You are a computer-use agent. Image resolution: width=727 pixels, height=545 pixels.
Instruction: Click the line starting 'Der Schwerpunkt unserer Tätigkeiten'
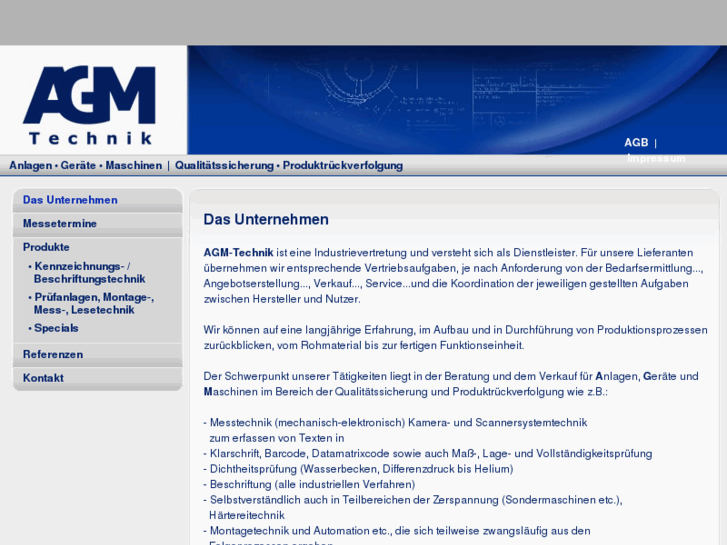(x=451, y=377)
